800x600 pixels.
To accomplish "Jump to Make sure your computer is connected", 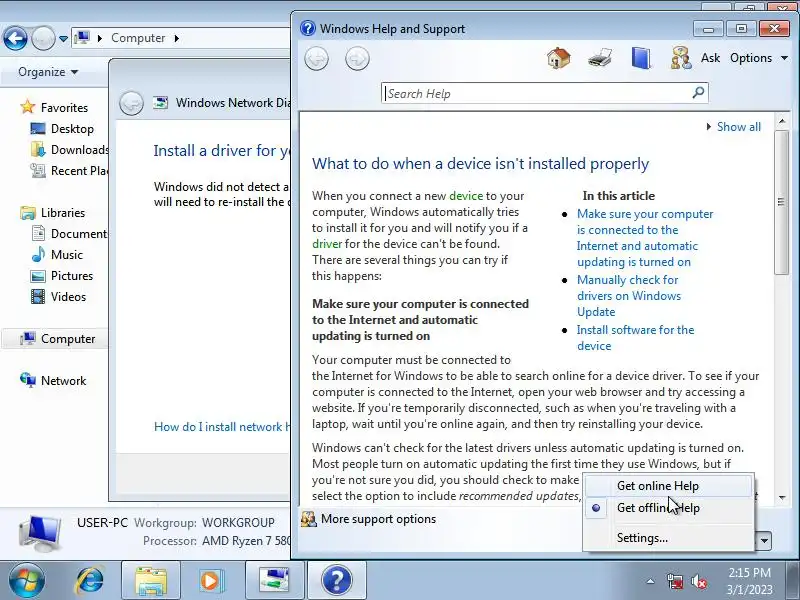I will 645,238.
